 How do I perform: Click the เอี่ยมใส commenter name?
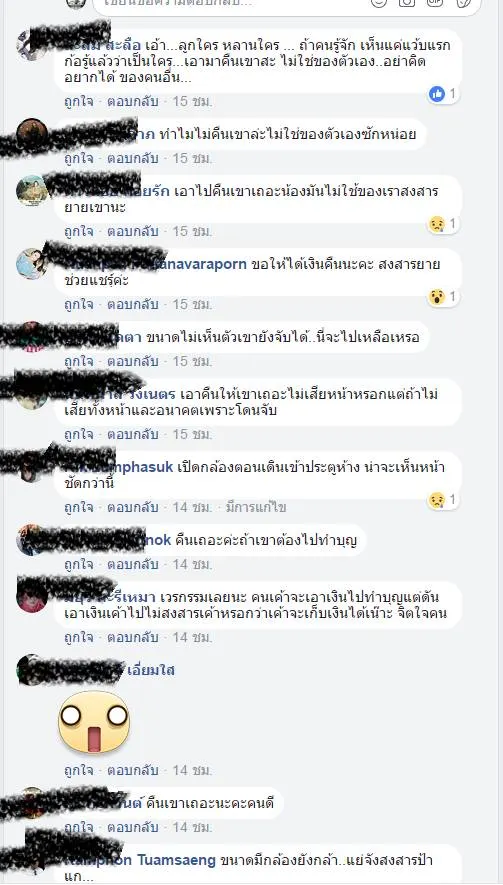tap(151, 670)
